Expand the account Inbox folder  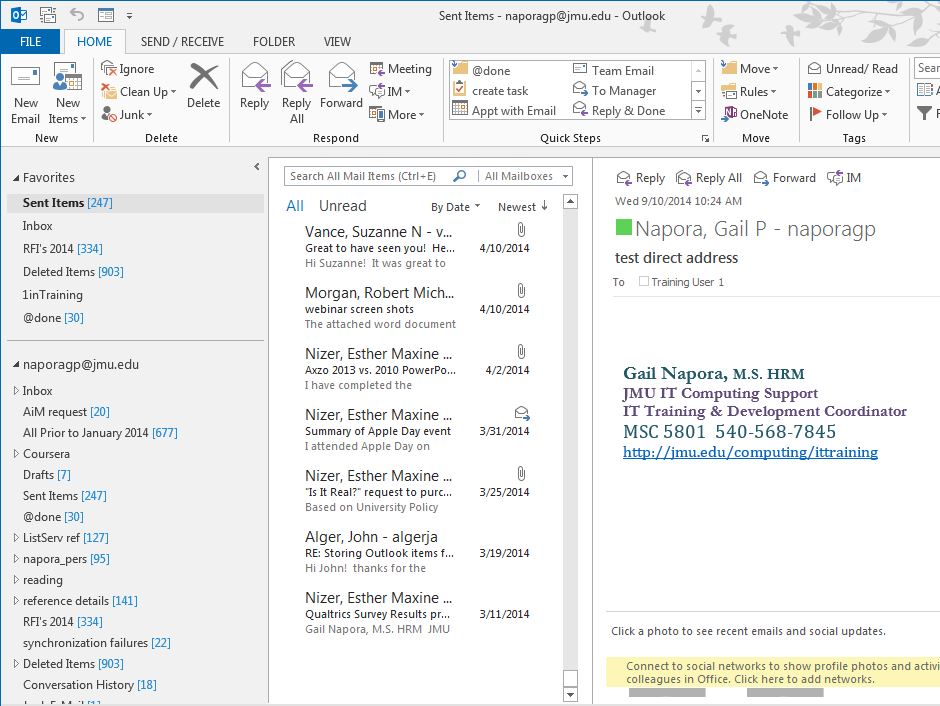click(16, 391)
